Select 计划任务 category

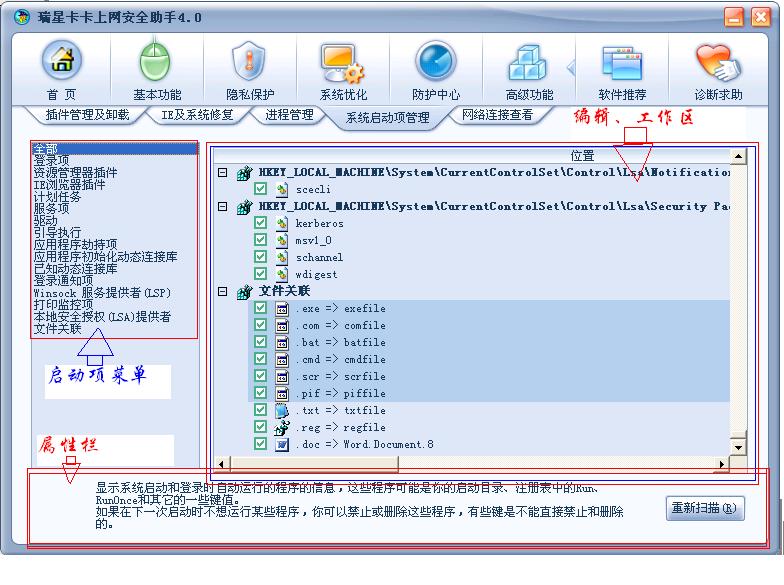pos(57,196)
